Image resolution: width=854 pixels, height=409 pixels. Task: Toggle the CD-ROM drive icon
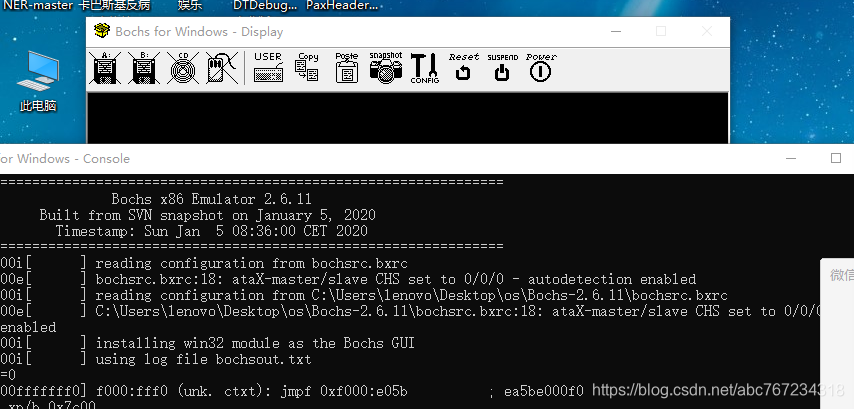click(183, 68)
